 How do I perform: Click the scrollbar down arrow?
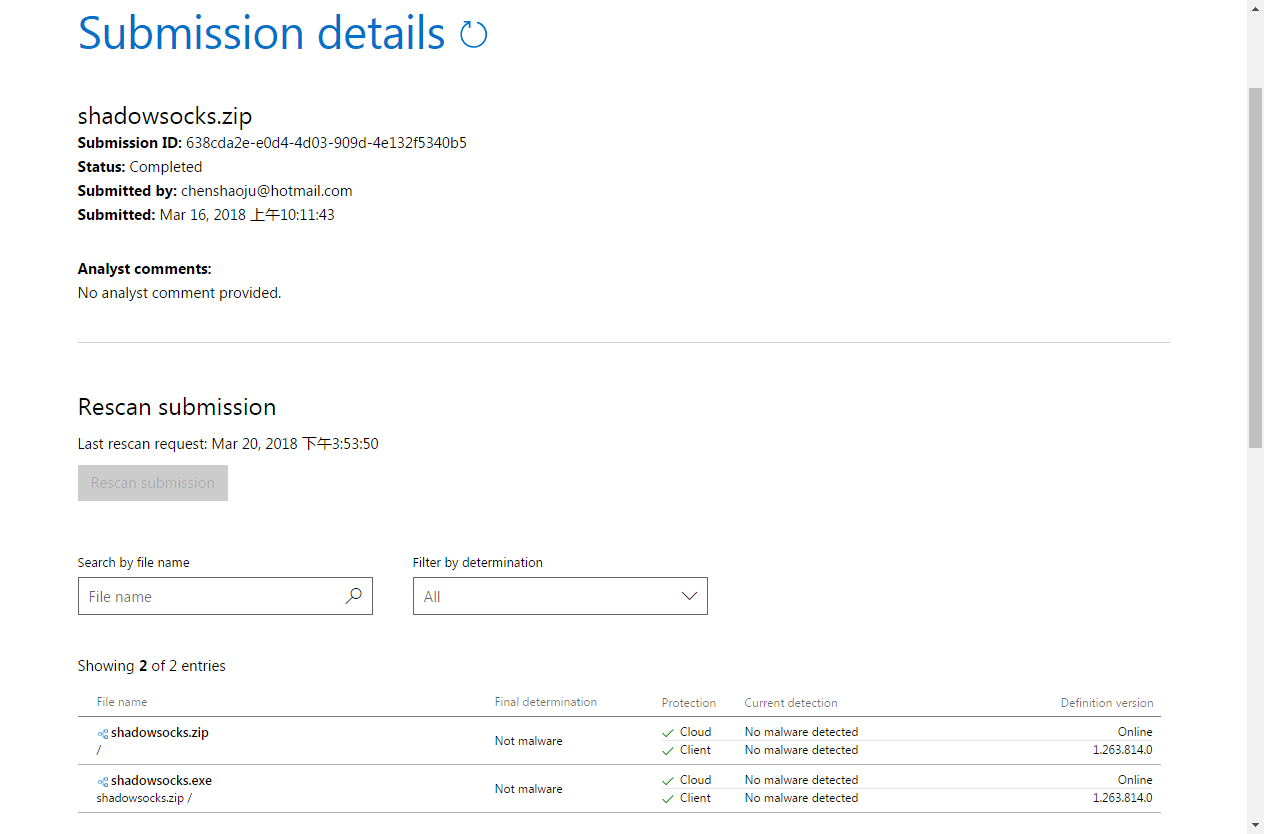1256,825
